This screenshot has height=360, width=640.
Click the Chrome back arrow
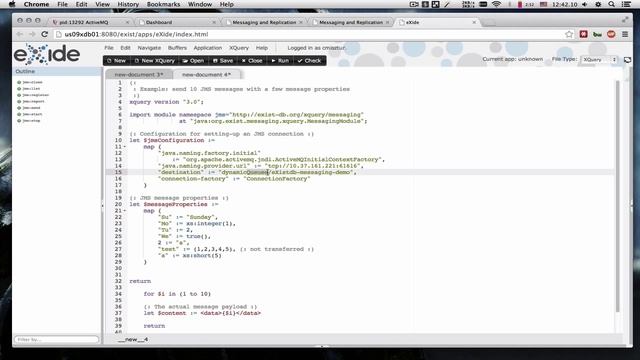coord(20,34)
